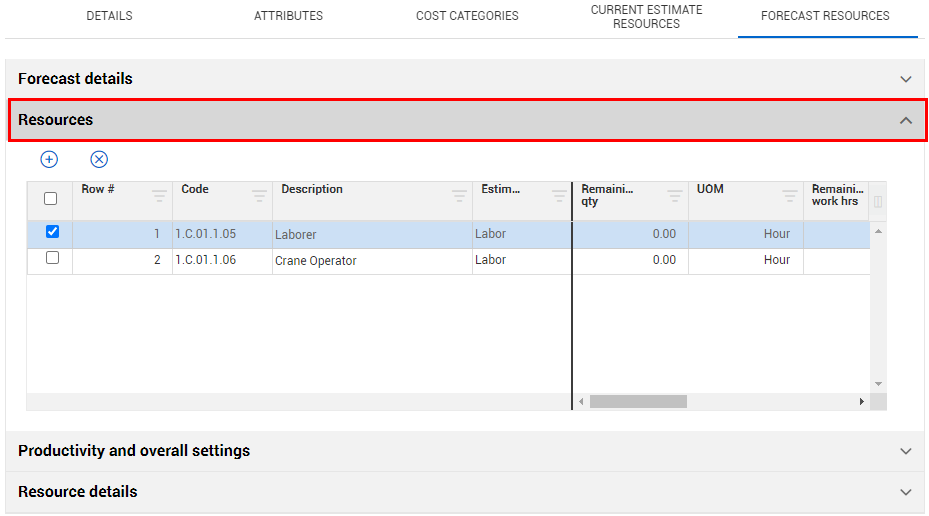Click the horizontal scrollbar right arrow
The height and width of the screenshot is (516, 929).
(861, 402)
